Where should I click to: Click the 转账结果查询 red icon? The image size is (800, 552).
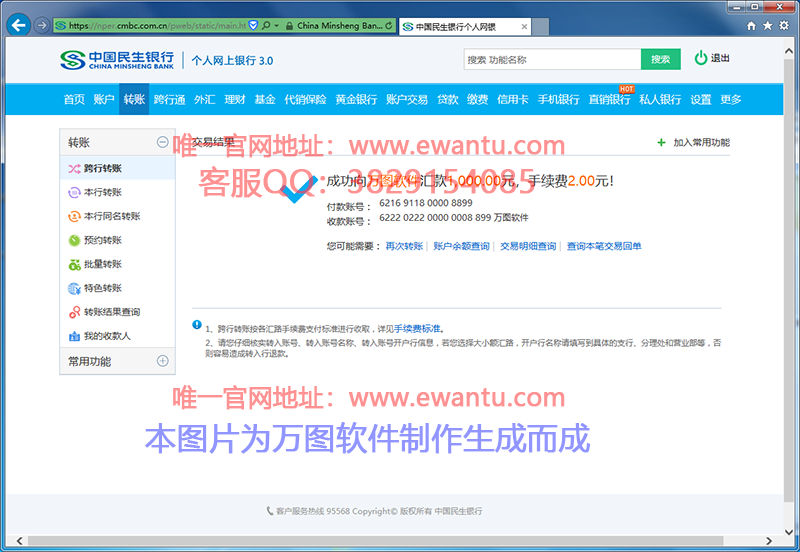coord(74,312)
